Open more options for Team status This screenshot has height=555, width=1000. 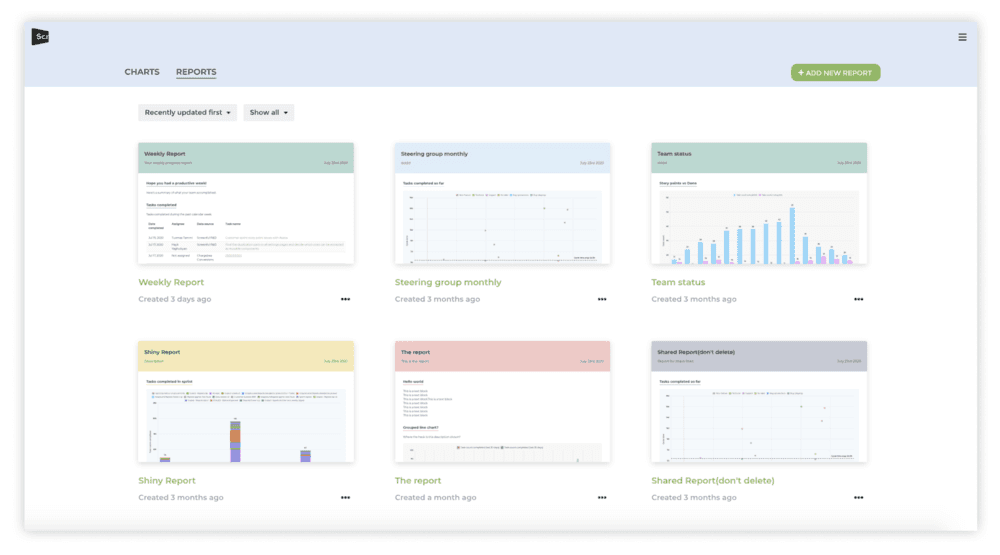pos(858,299)
